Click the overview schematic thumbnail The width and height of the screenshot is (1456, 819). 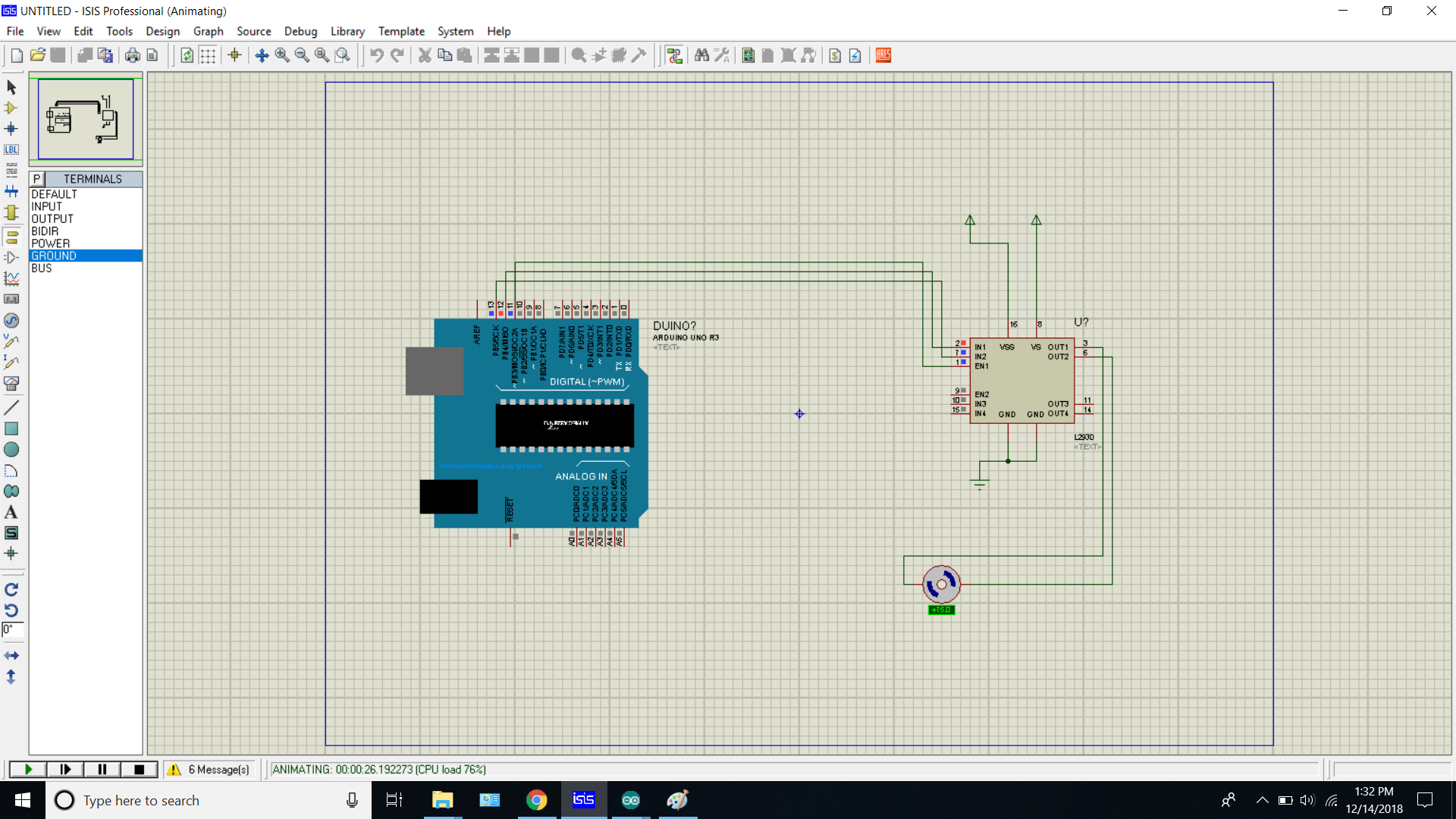pos(86,119)
